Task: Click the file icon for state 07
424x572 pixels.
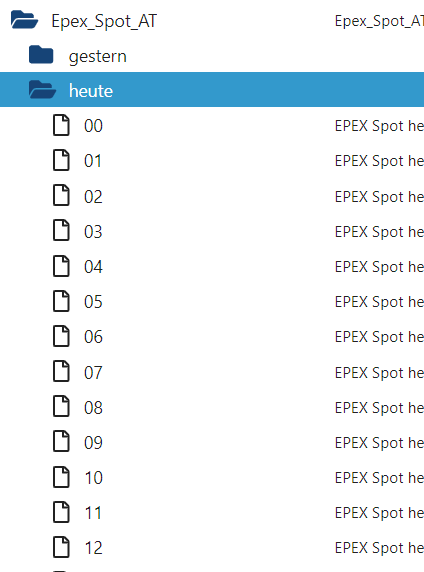Action: [61, 371]
